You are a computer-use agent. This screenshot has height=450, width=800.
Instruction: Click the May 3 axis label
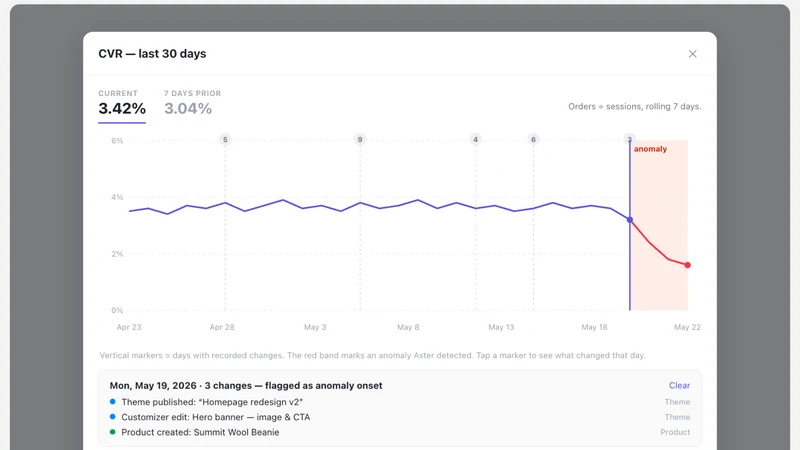(x=315, y=327)
